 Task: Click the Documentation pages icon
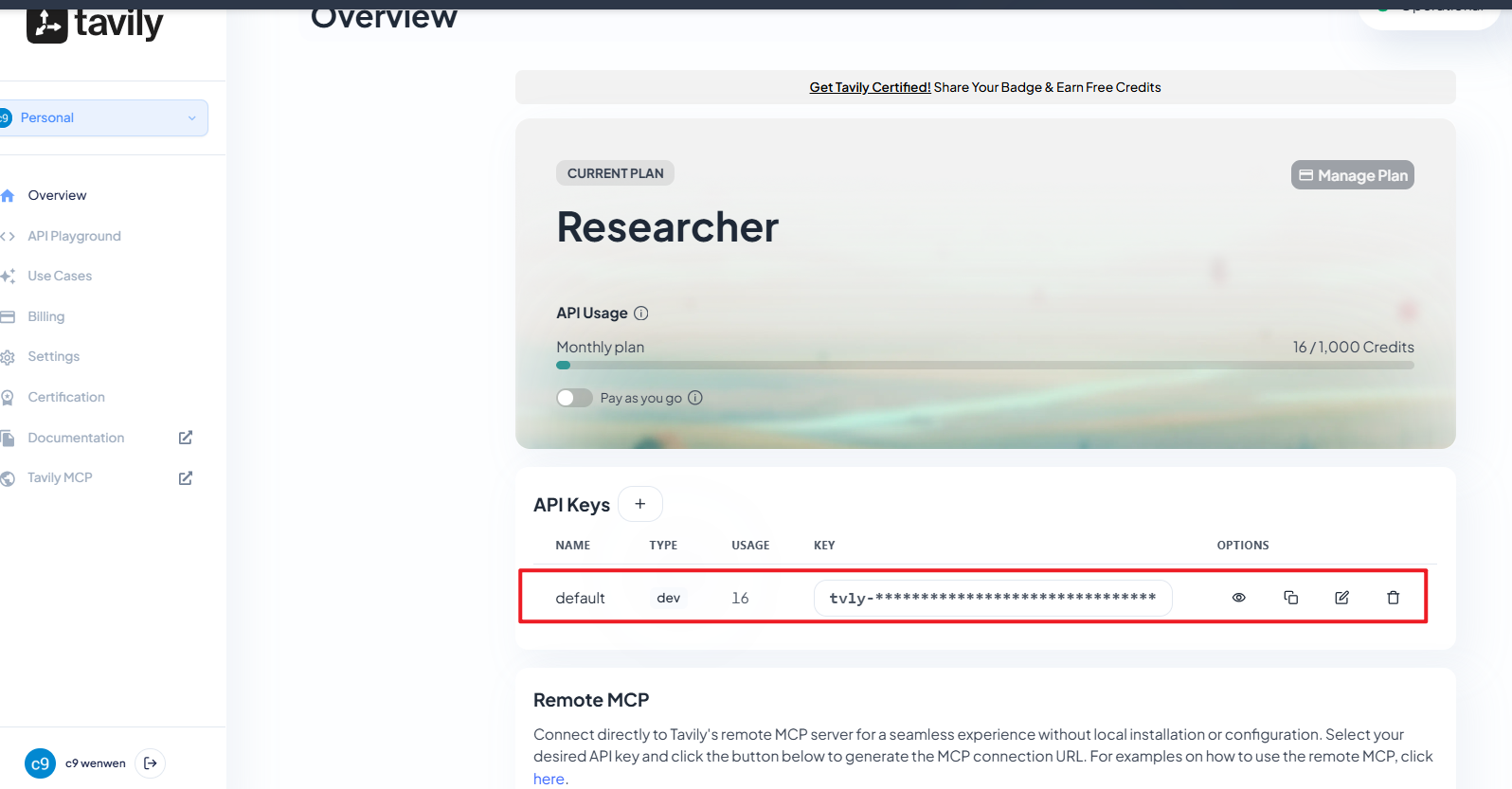(8, 439)
